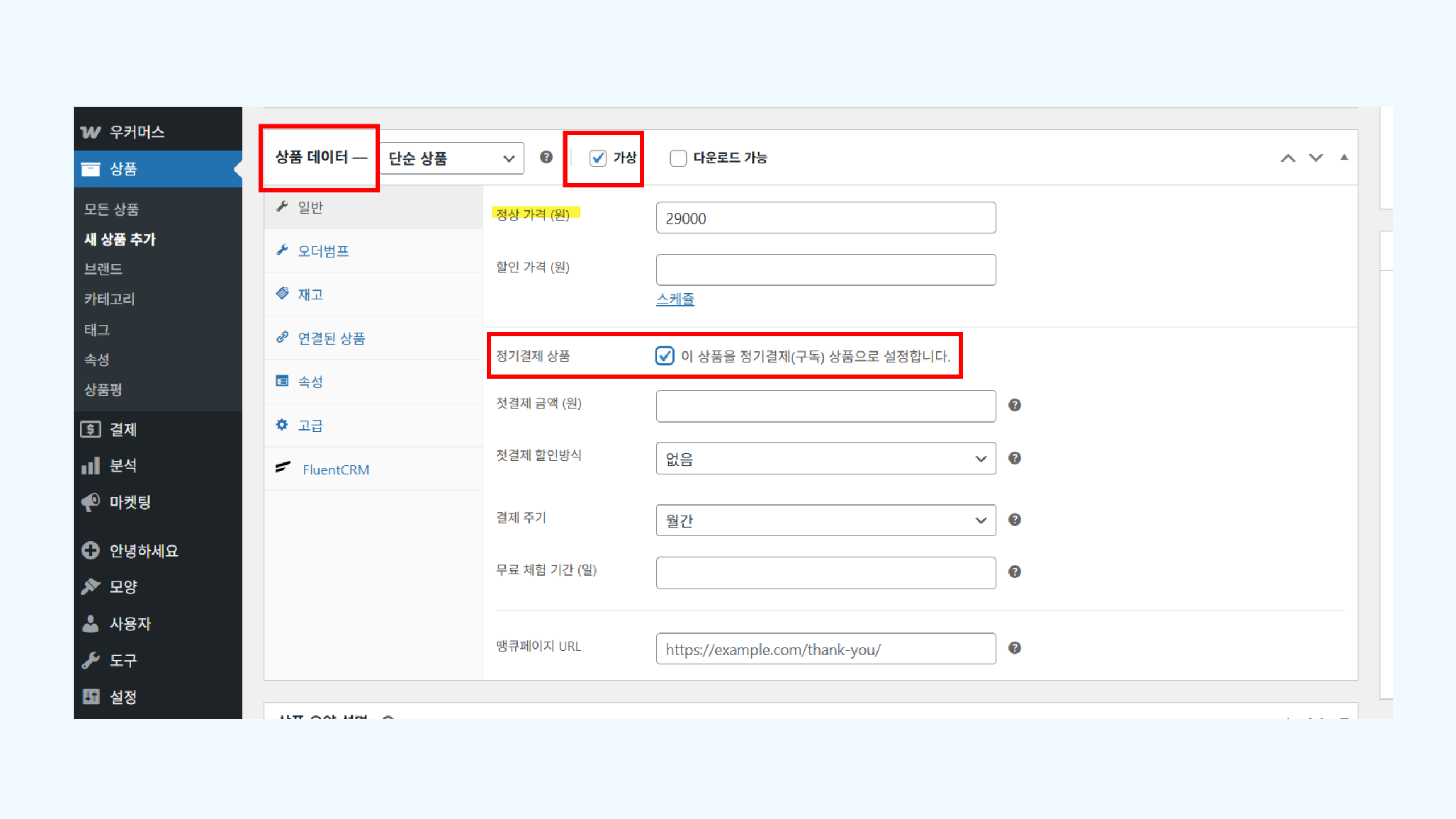Image resolution: width=1456 pixels, height=819 pixels.
Task: Open the 마켓팅 menu
Action: tap(158, 502)
